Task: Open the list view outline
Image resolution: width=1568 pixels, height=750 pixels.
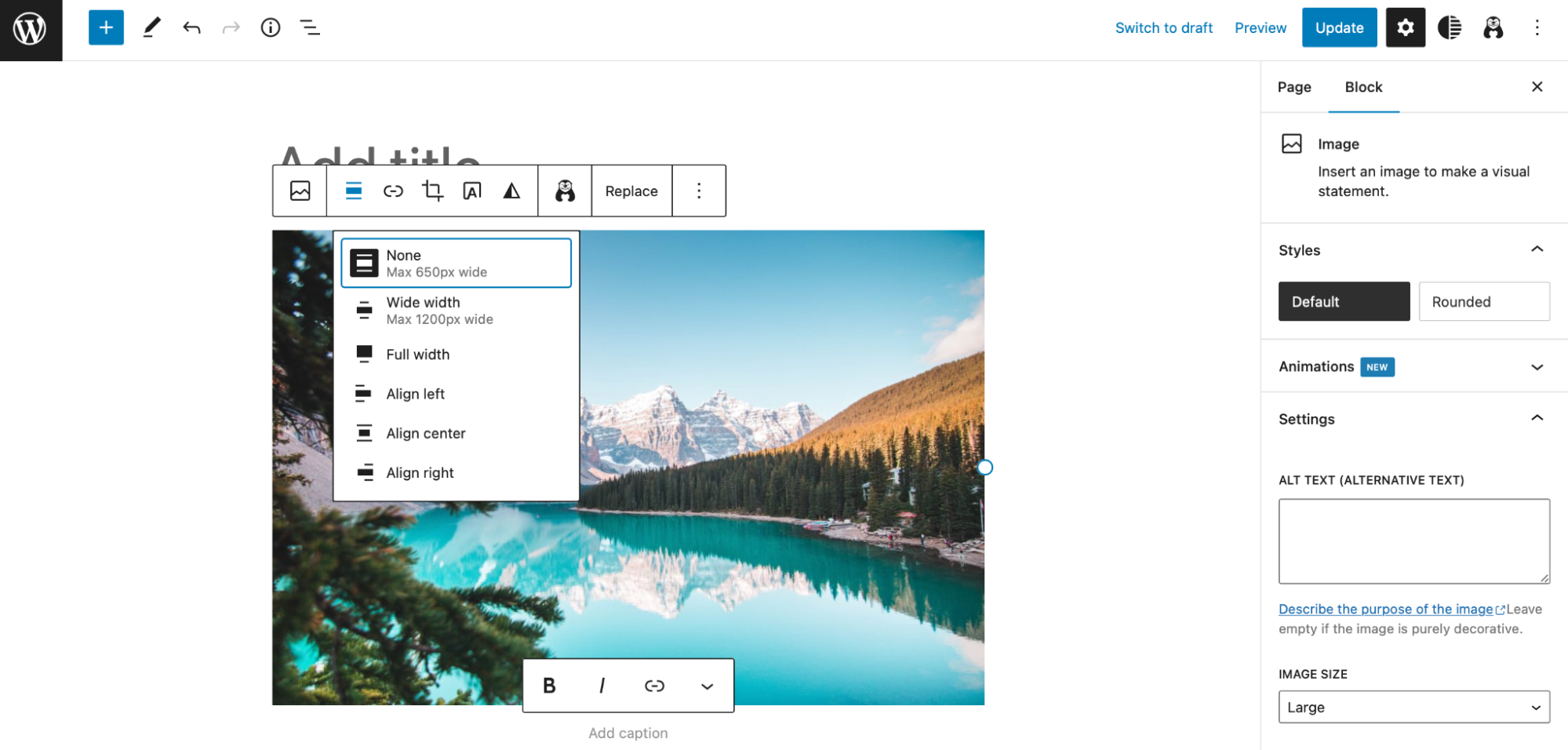Action: point(310,28)
